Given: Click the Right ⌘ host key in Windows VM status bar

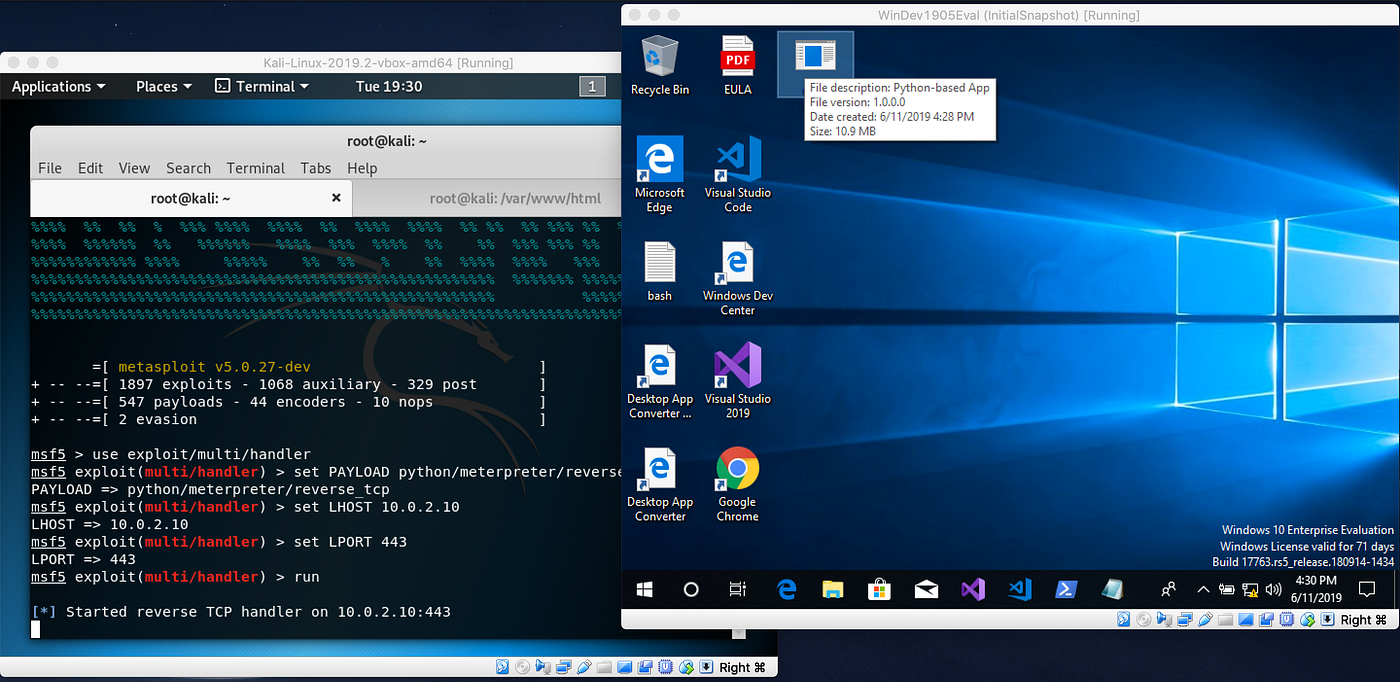Looking at the screenshot, I should pyautogui.click(x=1364, y=620).
